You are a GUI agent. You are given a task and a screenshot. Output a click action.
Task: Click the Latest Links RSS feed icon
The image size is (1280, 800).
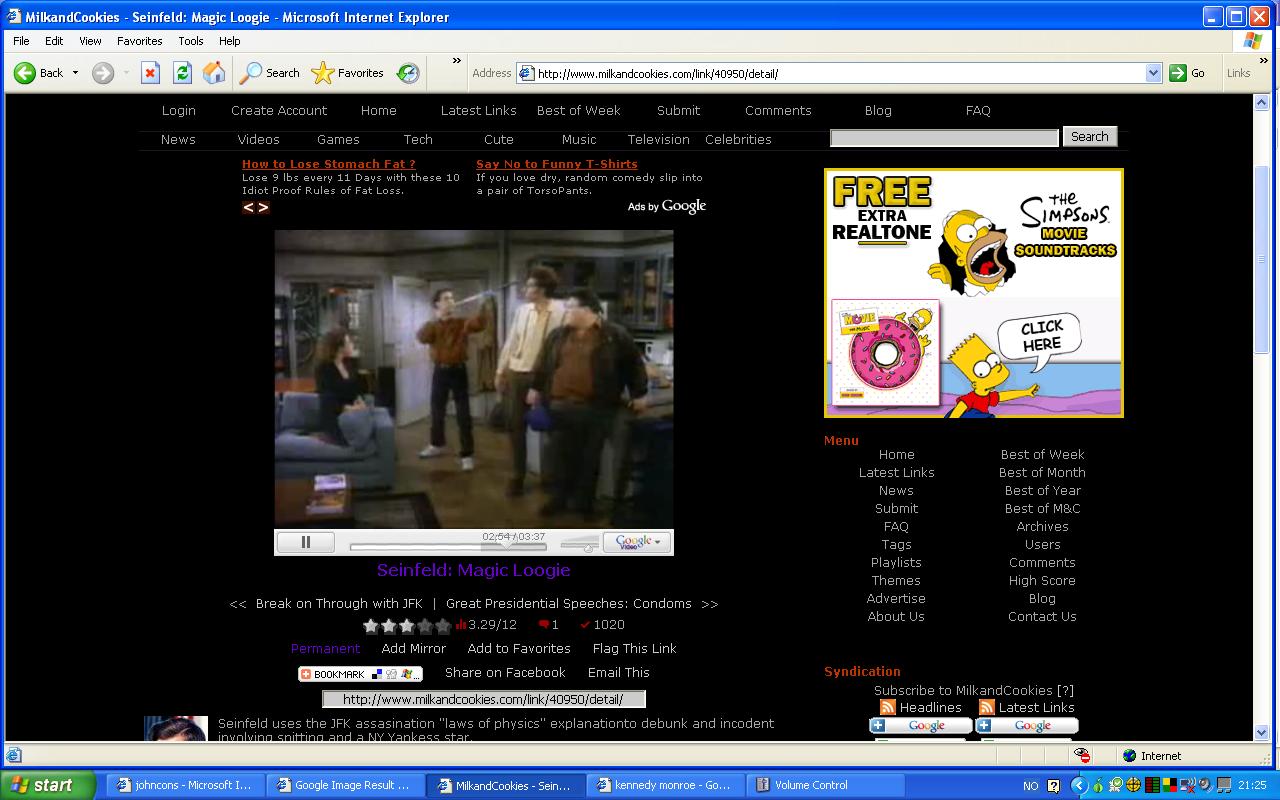(x=986, y=707)
